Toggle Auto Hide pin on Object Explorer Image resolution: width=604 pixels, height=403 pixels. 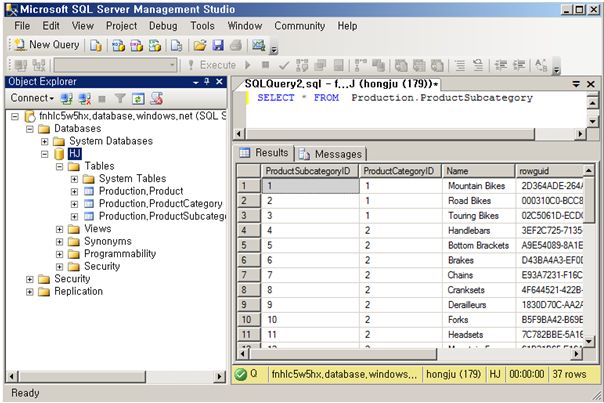207,82
